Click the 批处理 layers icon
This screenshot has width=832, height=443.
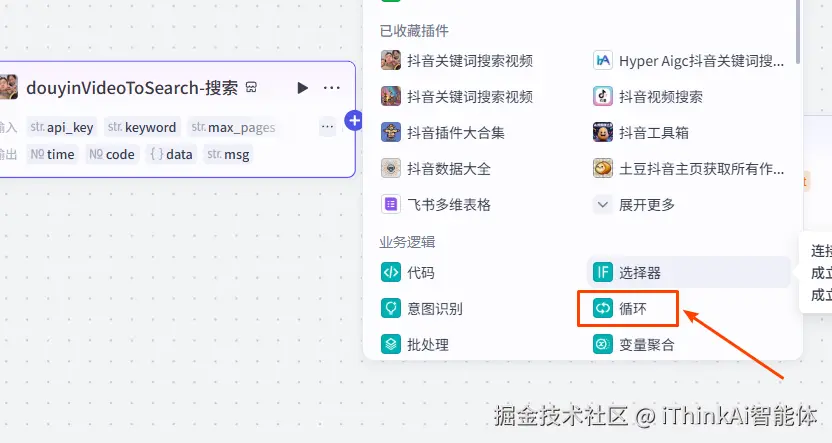click(x=391, y=344)
